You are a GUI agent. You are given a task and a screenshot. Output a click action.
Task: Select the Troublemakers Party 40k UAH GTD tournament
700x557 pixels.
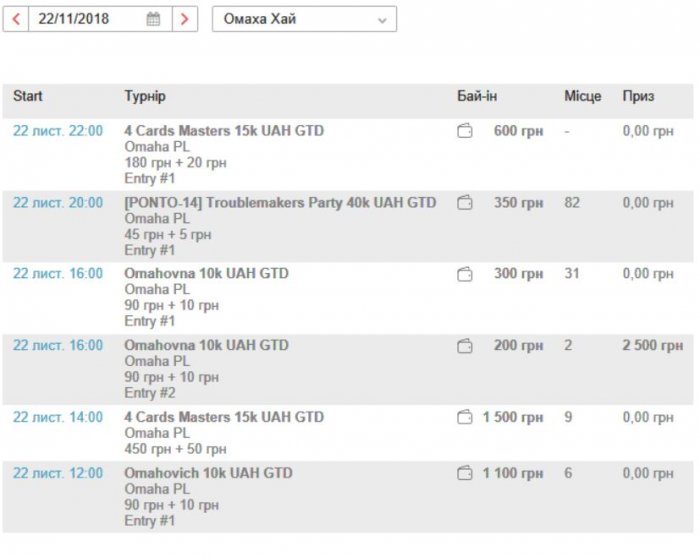coord(280,203)
